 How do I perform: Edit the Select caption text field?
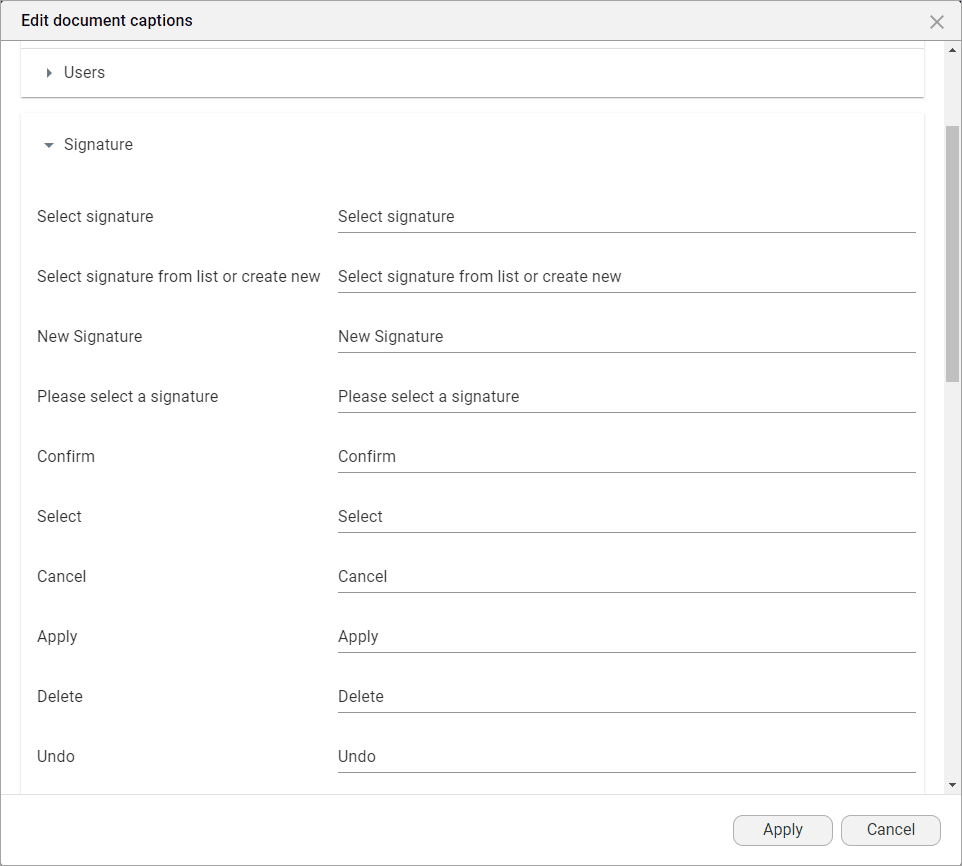(626, 517)
